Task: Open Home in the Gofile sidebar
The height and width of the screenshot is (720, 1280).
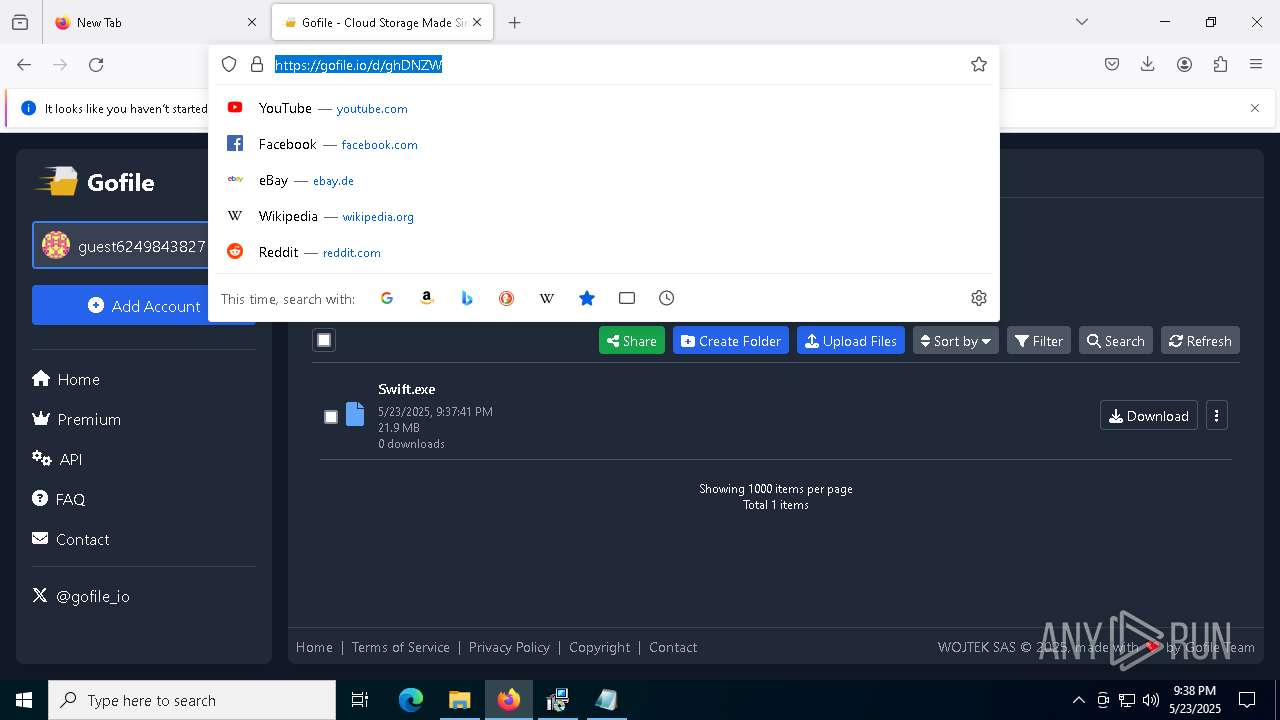Action: coord(66,379)
